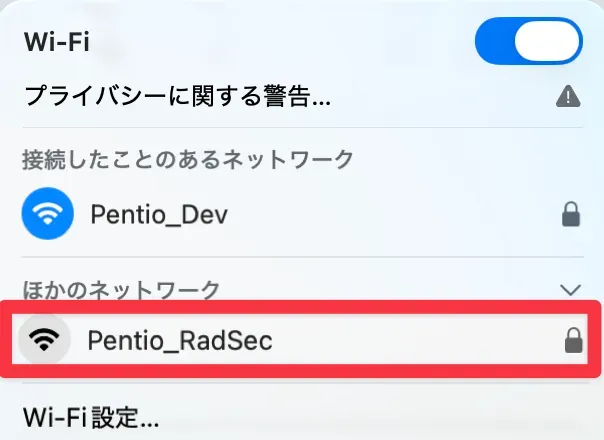Screen dimensions: 604x440
Task: Collapse ほかのネットワーク using the chevron arrow
Action: click(571, 290)
